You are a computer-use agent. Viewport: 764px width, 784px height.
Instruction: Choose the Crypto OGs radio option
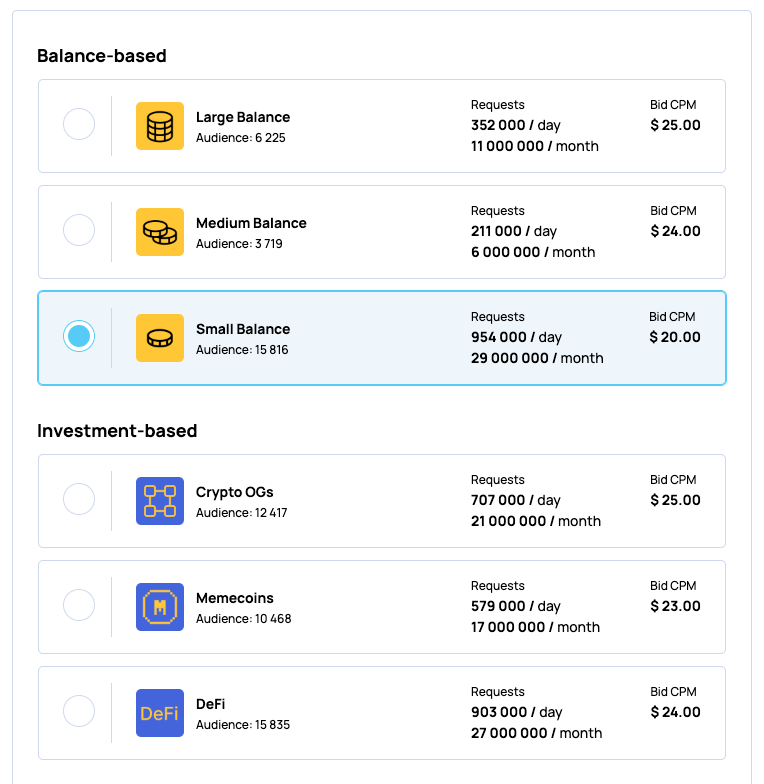pyautogui.click(x=79, y=499)
